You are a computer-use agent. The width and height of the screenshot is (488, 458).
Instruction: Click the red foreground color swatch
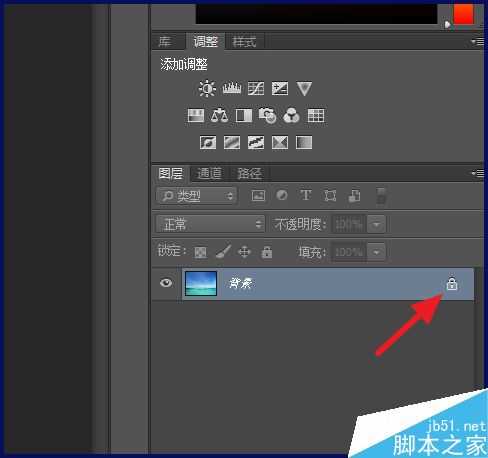pyautogui.click(x=463, y=14)
